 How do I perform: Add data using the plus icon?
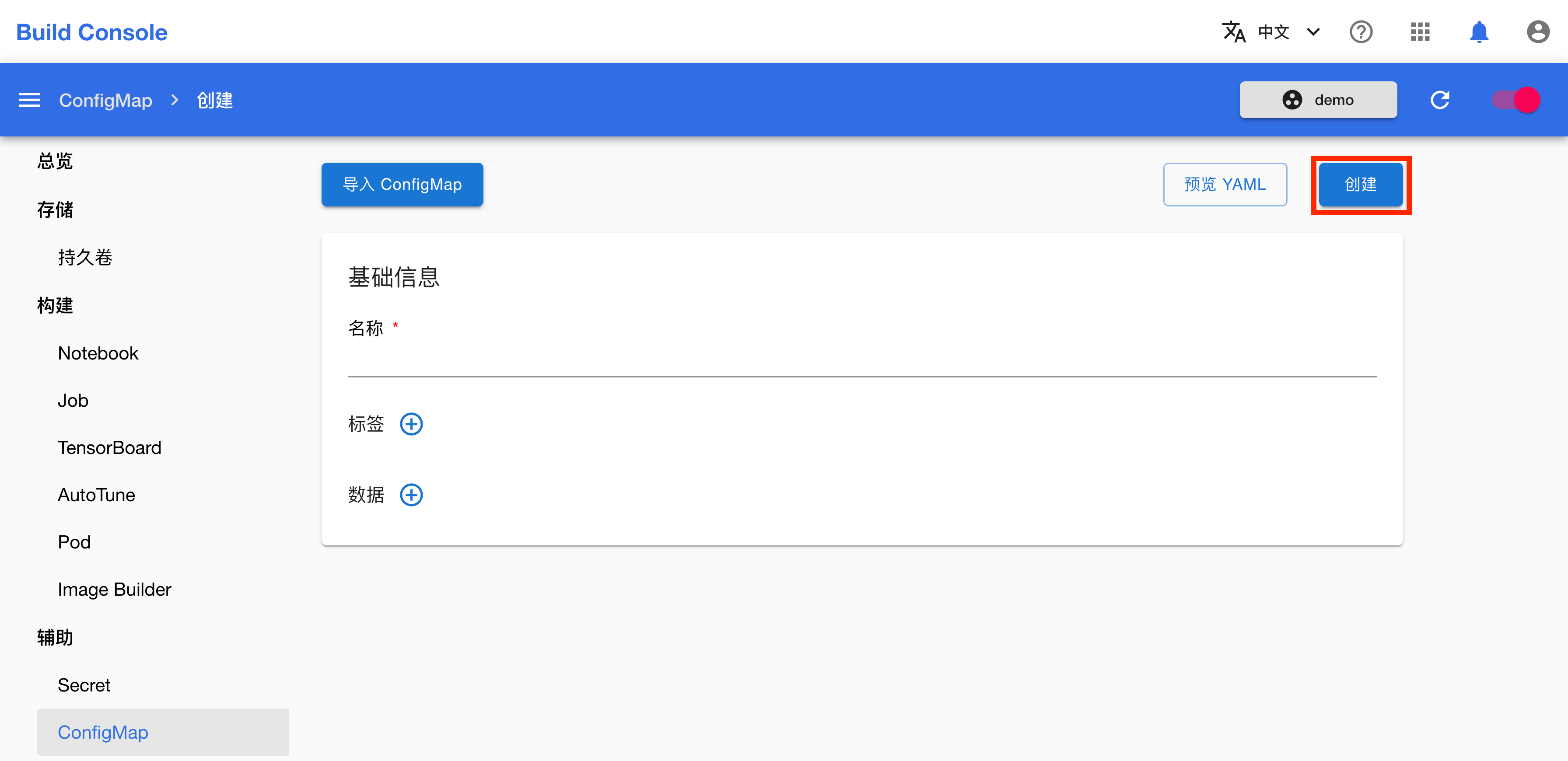point(412,495)
